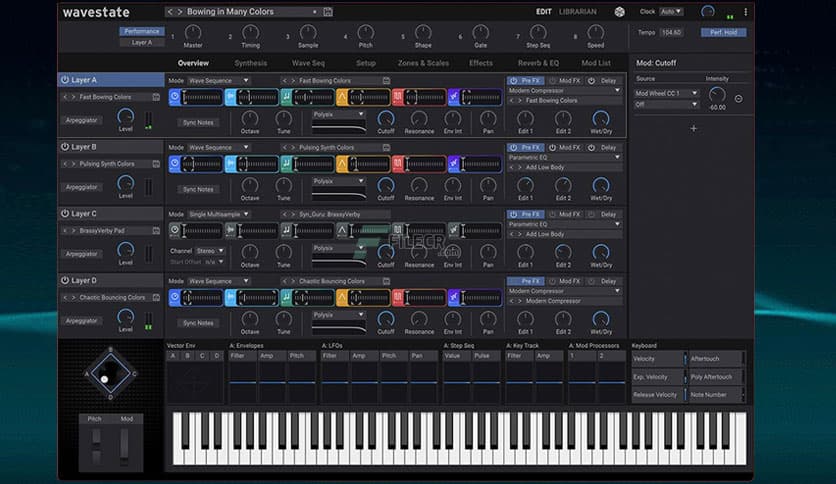Go to the previous performance with left arrow
The width and height of the screenshot is (836, 484).
click(170, 12)
